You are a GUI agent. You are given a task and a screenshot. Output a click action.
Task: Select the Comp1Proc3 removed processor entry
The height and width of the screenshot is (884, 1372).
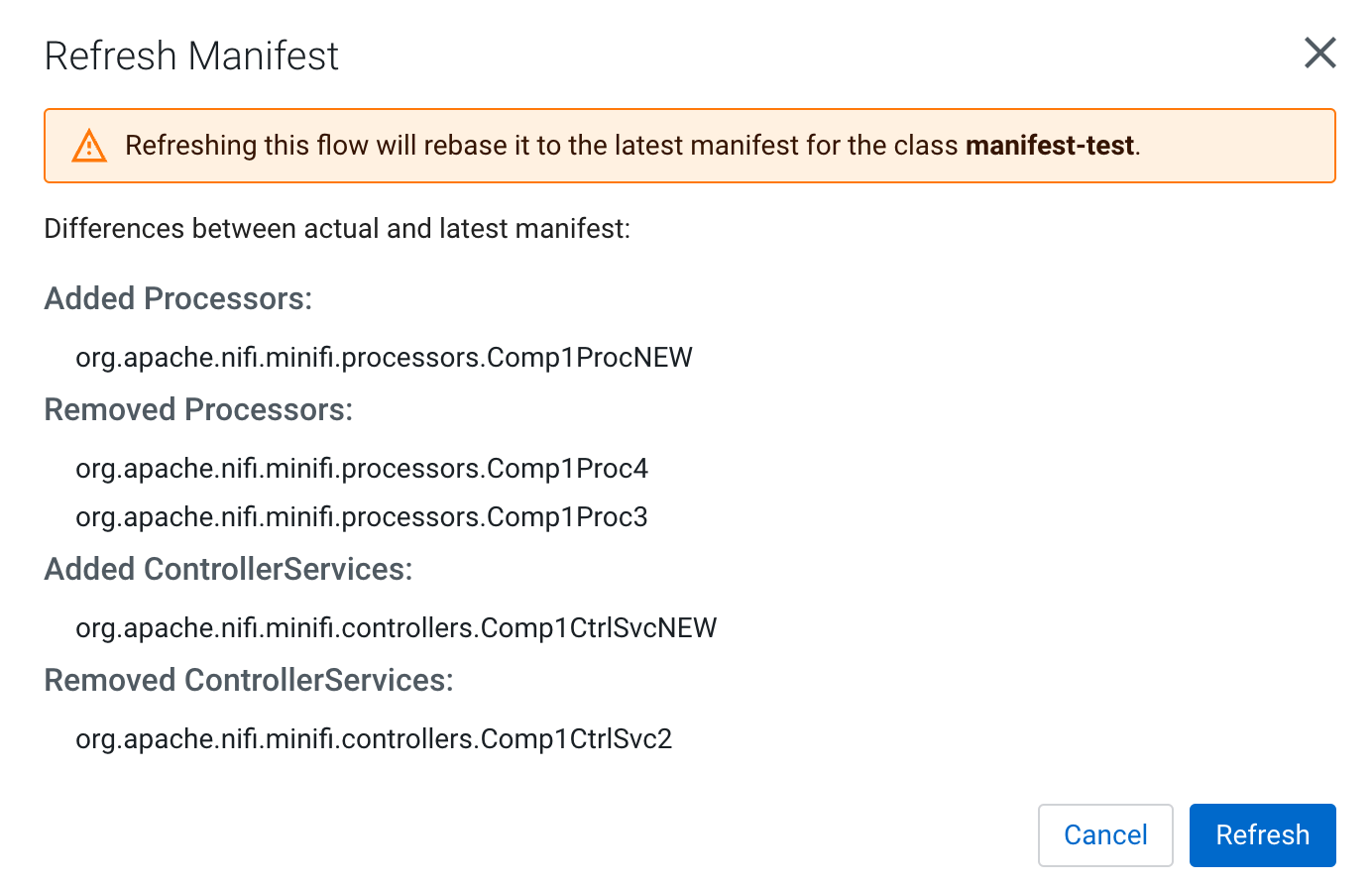362,516
